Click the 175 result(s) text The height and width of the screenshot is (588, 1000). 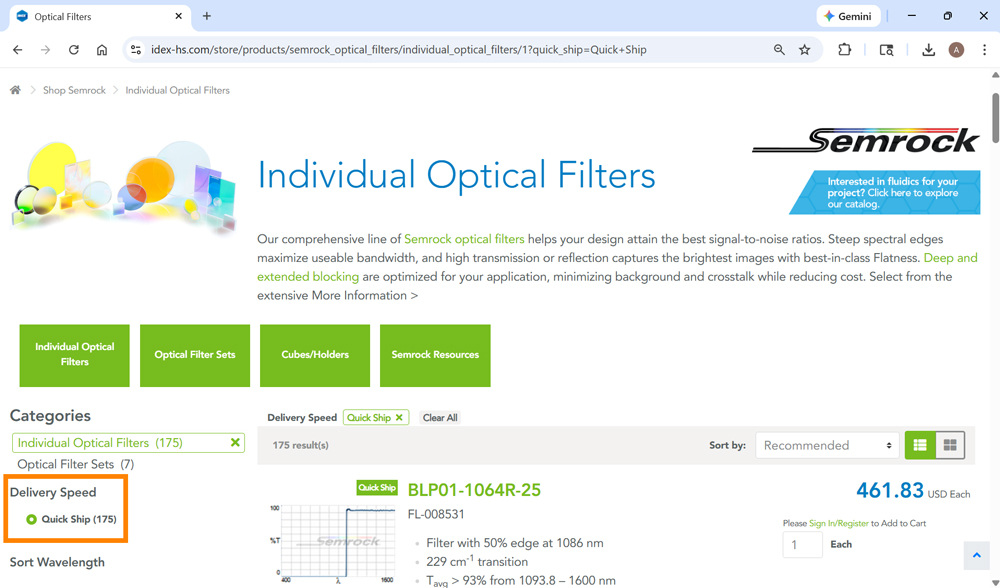[x=300, y=445]
